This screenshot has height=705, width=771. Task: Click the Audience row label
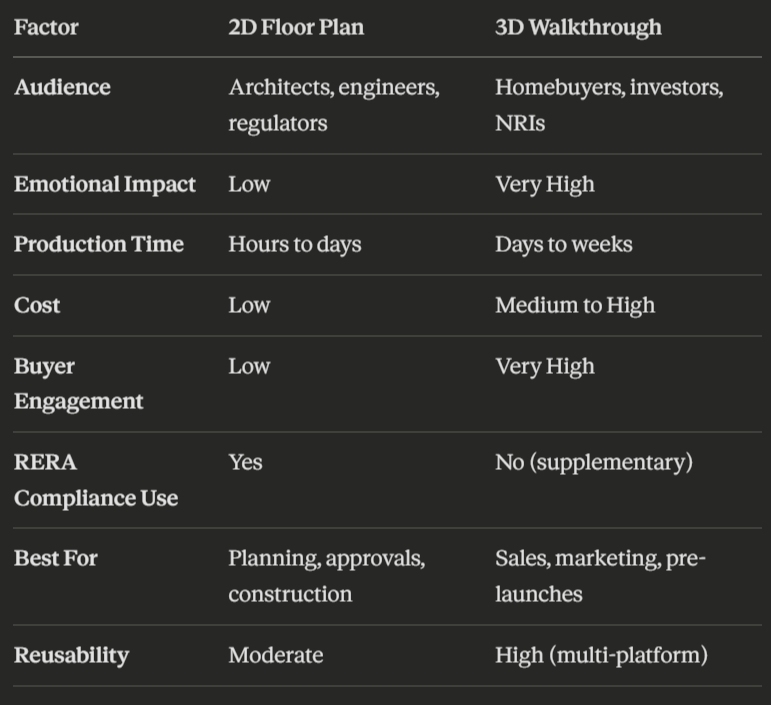tap(62, 88)
